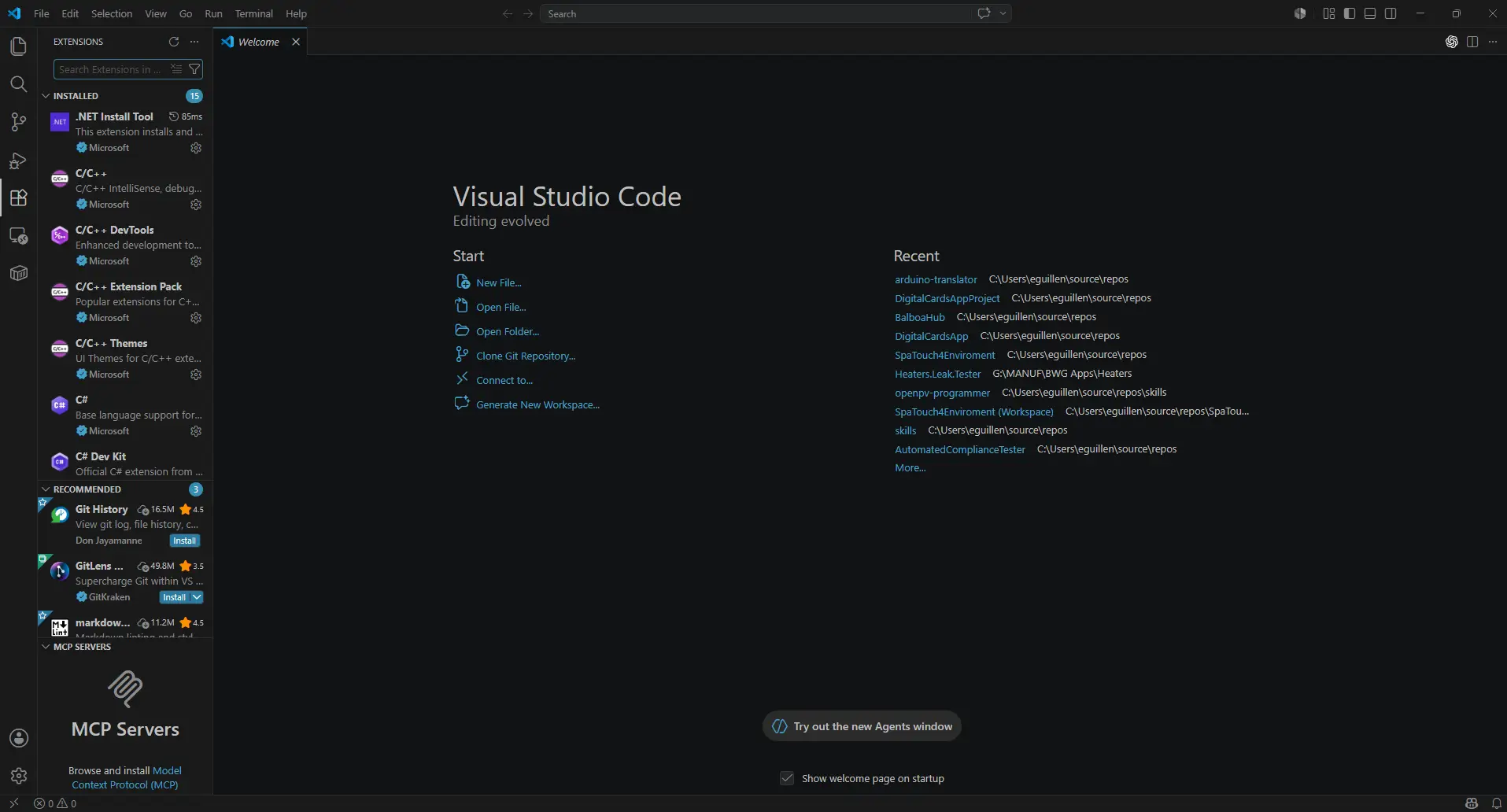The width and height of the screenshot is (1507, 812).
Task: Toggle secondary side bar visibility
Action: (1391, 13)
